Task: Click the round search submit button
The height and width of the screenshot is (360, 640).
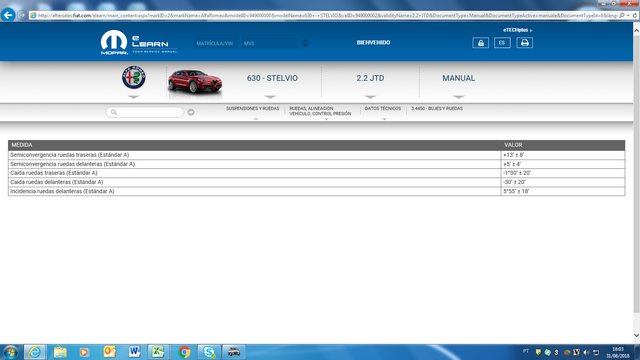Action: (191, 112)
